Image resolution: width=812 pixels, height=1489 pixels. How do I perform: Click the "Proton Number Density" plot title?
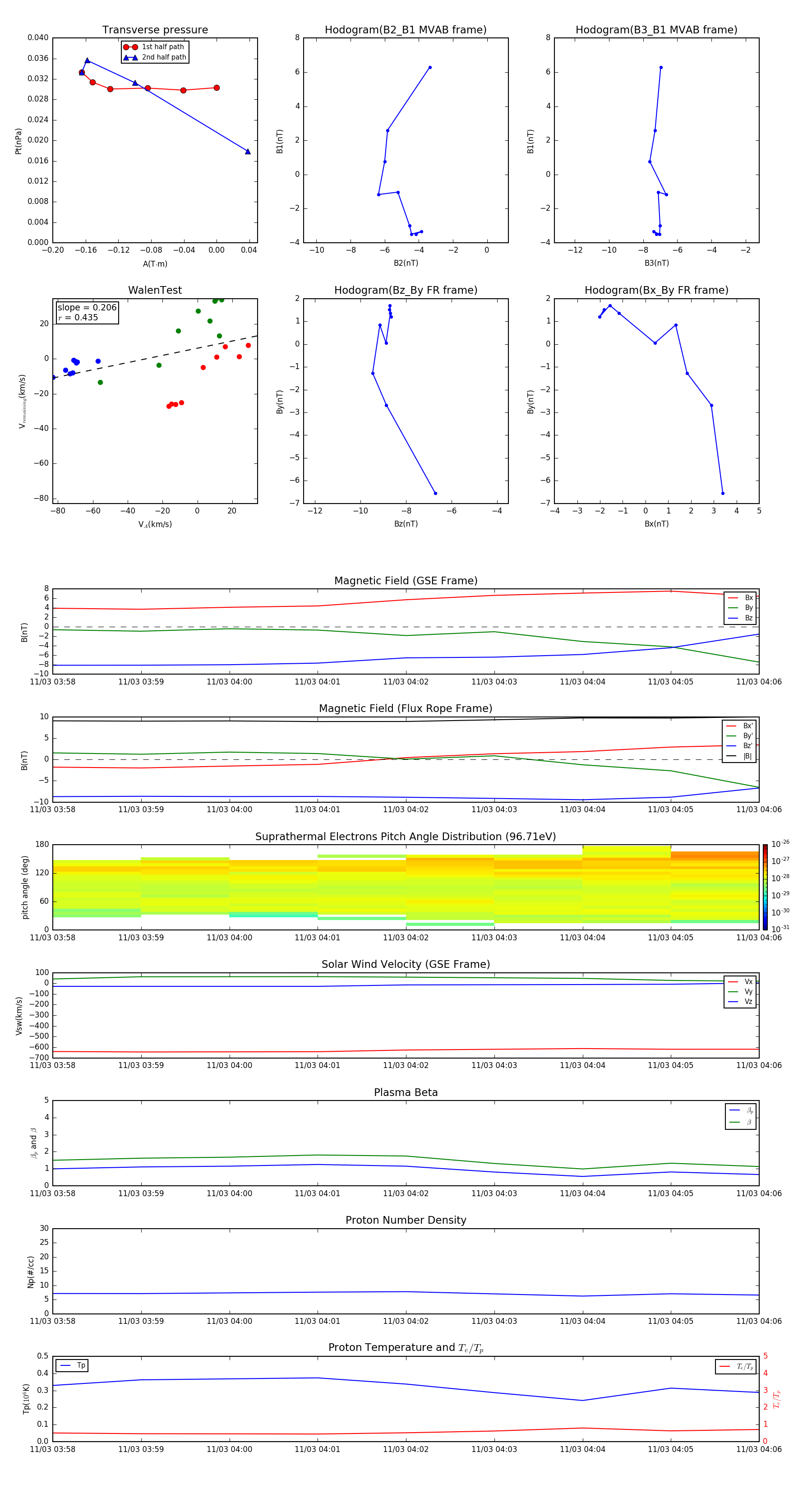pos(406,1220)
